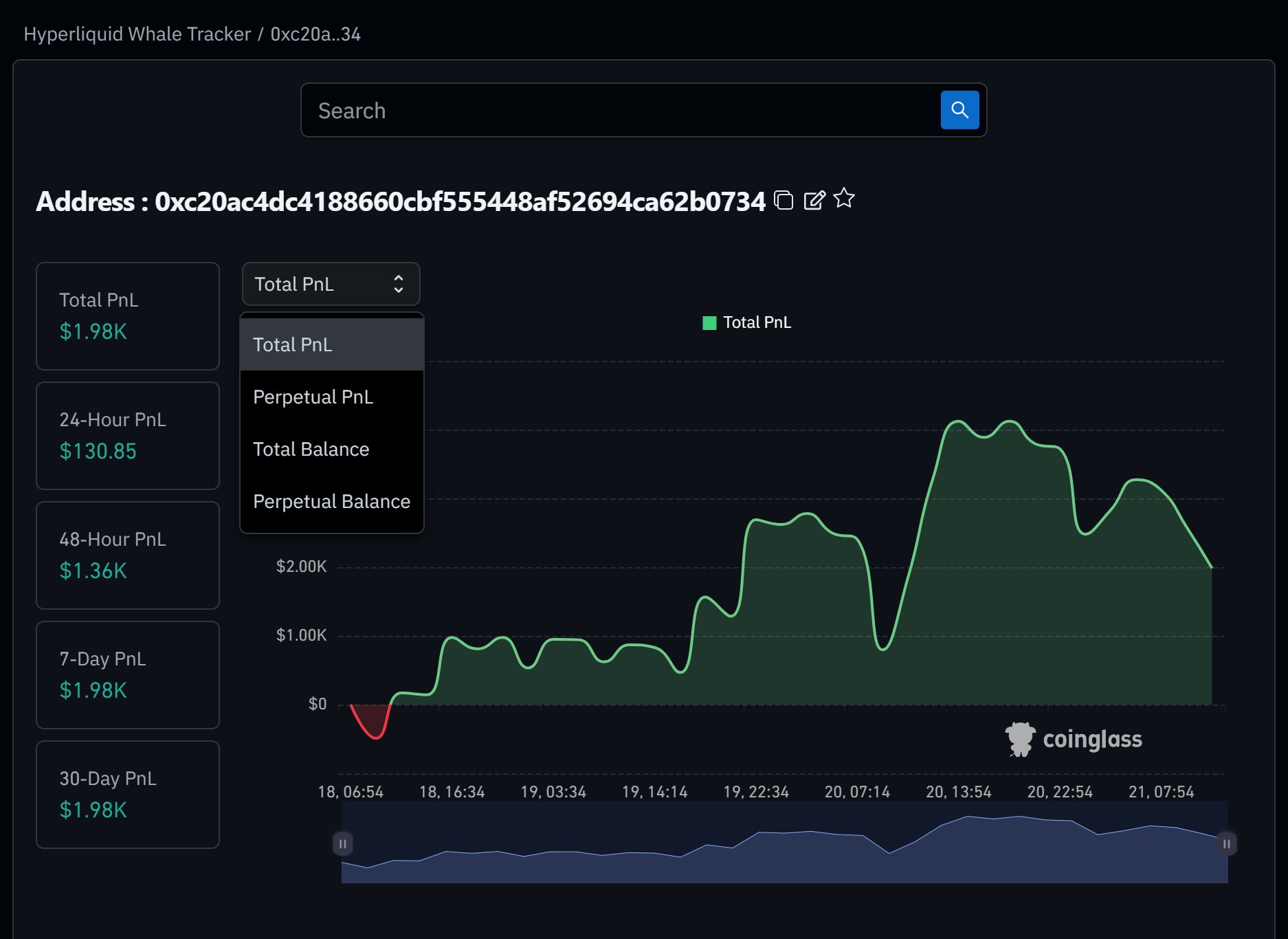Click the mini overview chart timeline
1288x939 pixels.
[x=784, y=852]
